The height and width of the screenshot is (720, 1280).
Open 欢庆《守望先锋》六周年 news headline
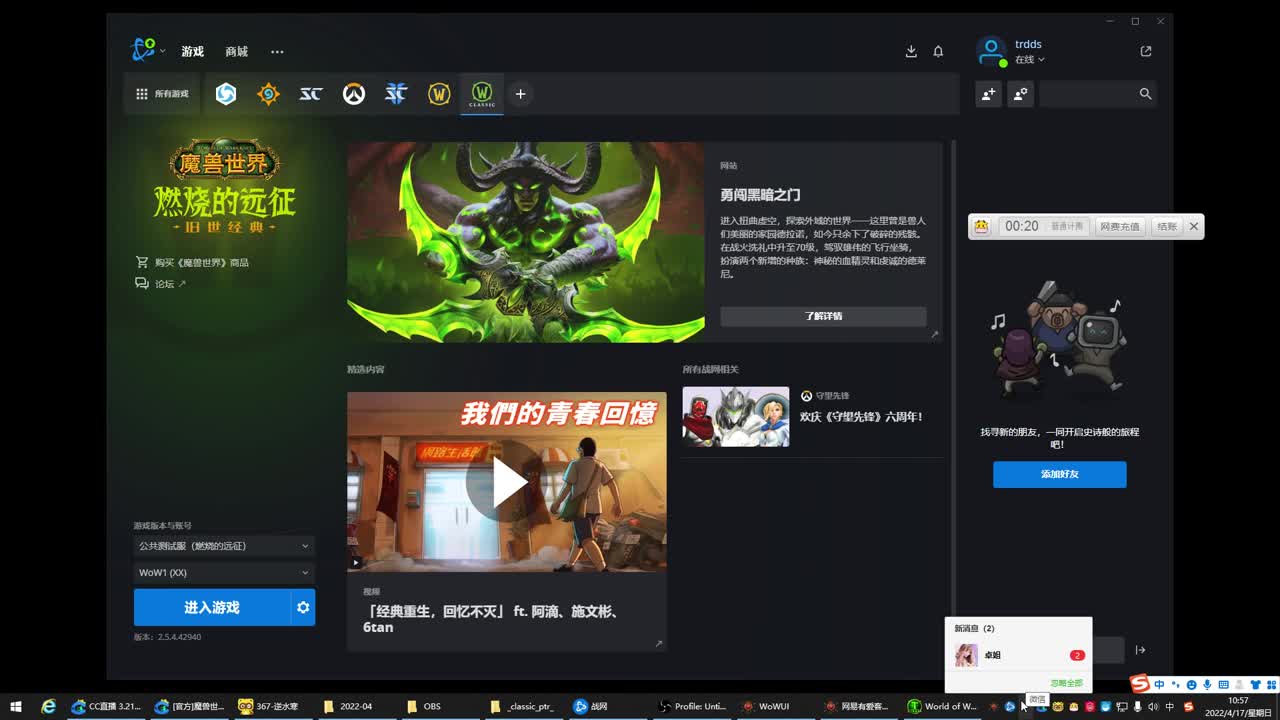pyautogui.click(x=861, y=417)
